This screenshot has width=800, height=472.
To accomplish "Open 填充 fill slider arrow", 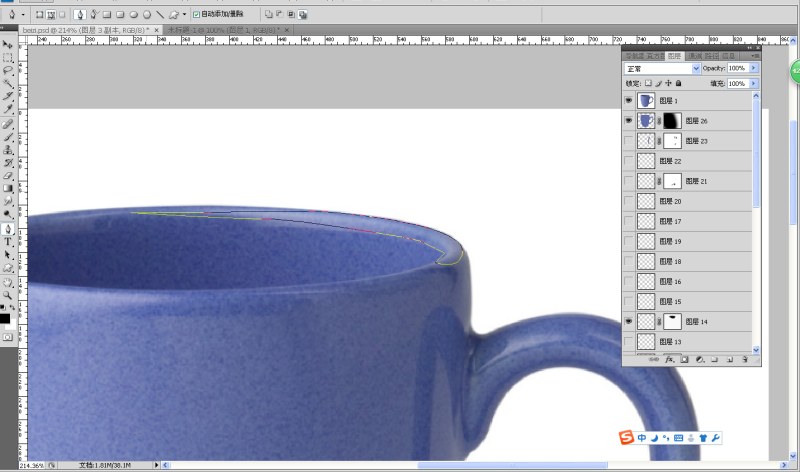I will (754, 84).
